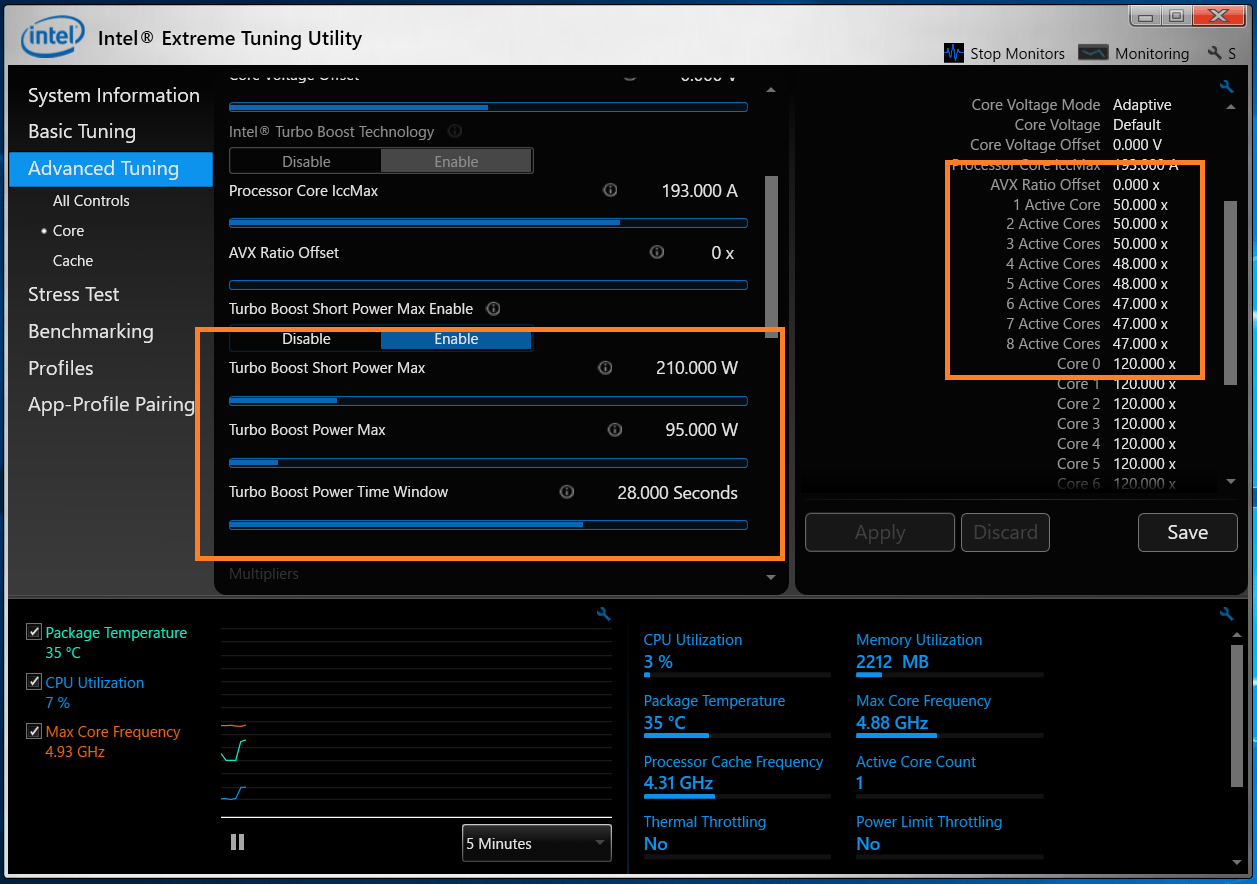The width and height of the screenshot is (1257, 884).
Task: Show info icon for AVX Ratio Offset
Action: pyautogui.click(x=657, y=252)
